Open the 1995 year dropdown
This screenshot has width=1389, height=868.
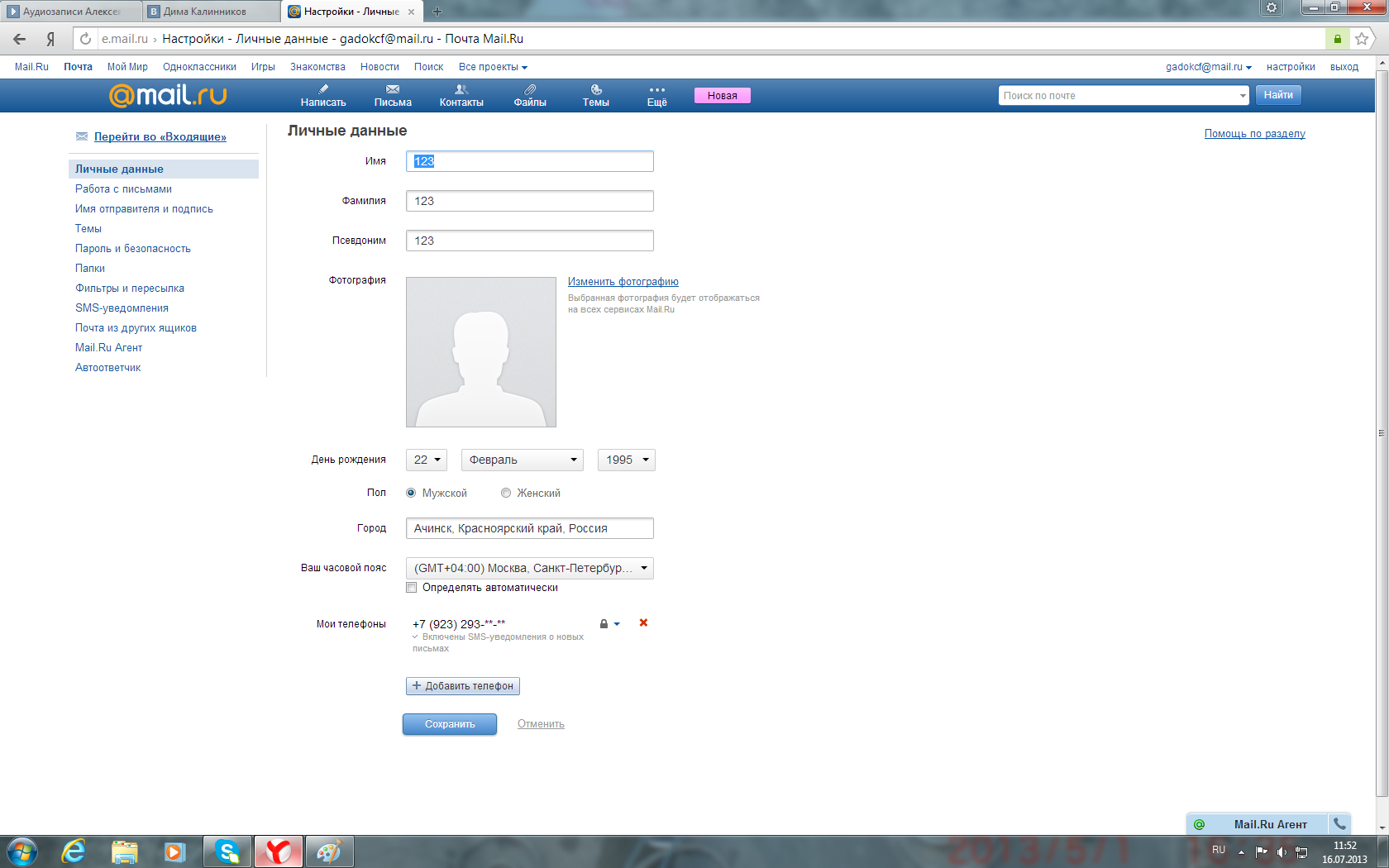(627, 460)
